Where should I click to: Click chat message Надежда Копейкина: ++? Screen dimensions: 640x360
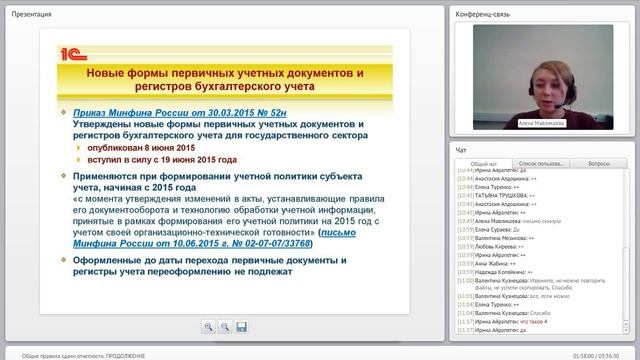pyautogui.click(x=495, y=272)
